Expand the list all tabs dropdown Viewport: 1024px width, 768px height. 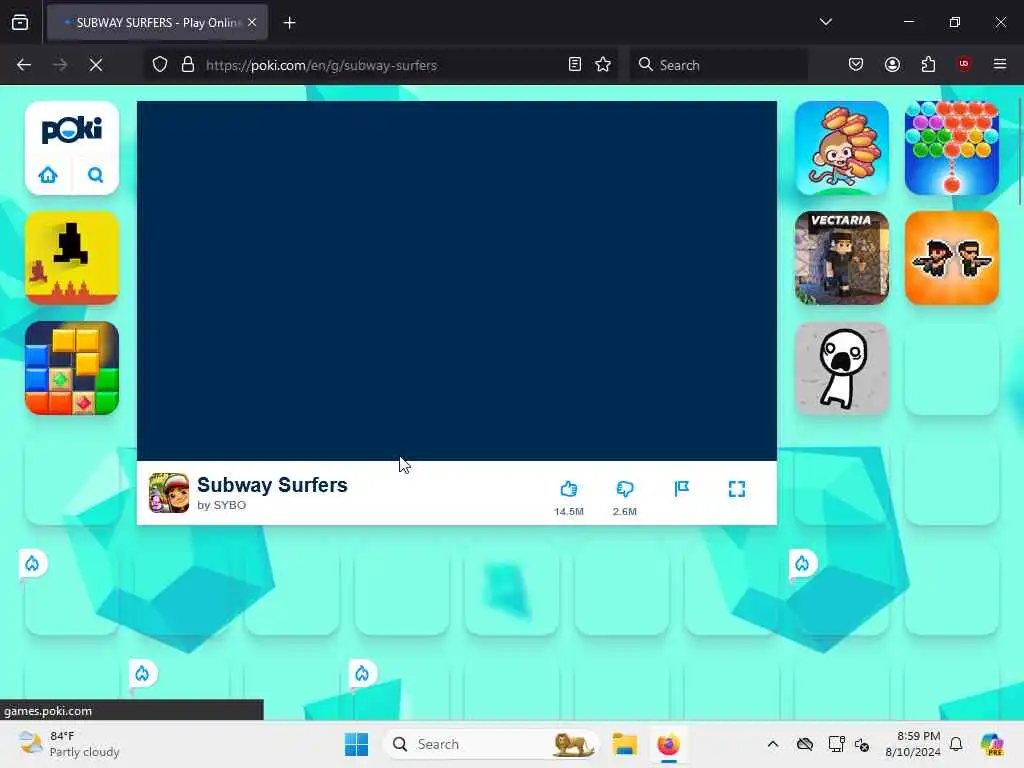(x=825, y=22)
